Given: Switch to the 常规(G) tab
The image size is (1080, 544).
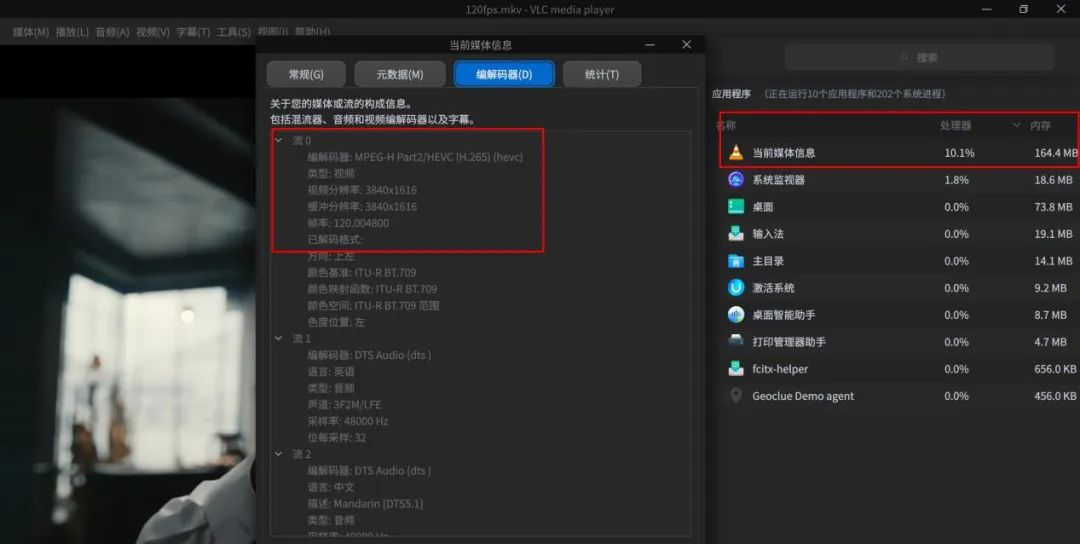Looking at the screenshot, I should coord(306,74).
